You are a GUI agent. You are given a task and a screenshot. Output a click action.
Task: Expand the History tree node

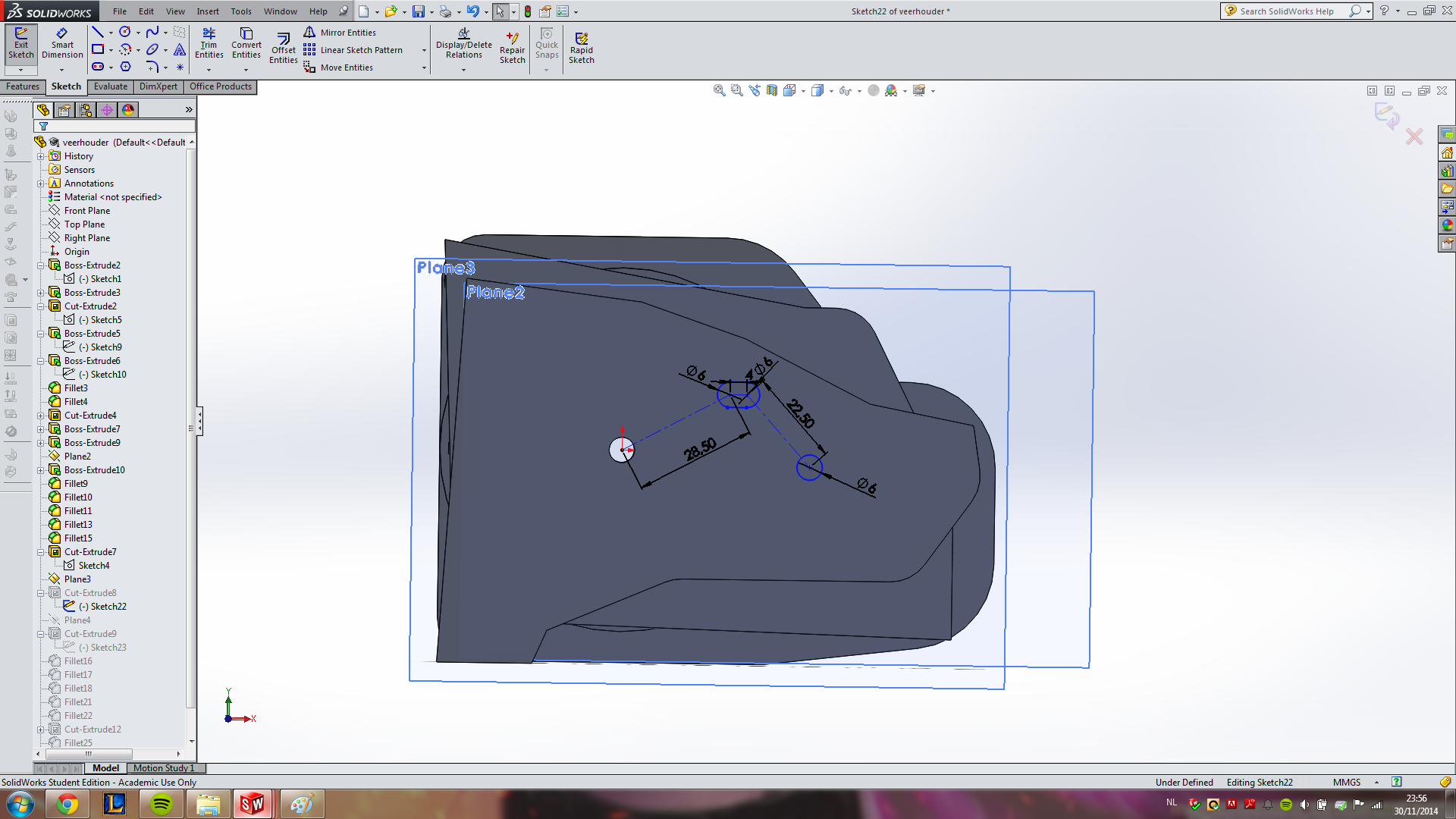coord(41,156)
